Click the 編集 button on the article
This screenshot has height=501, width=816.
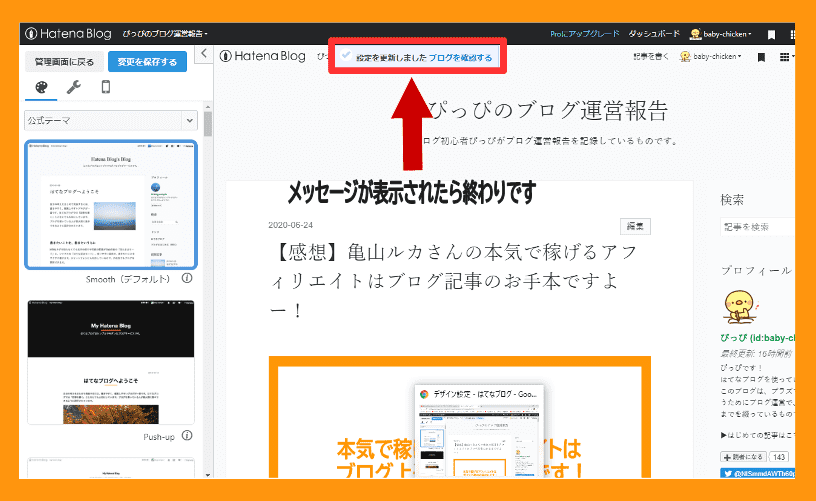pyautogui.click(x=635, y=226)
